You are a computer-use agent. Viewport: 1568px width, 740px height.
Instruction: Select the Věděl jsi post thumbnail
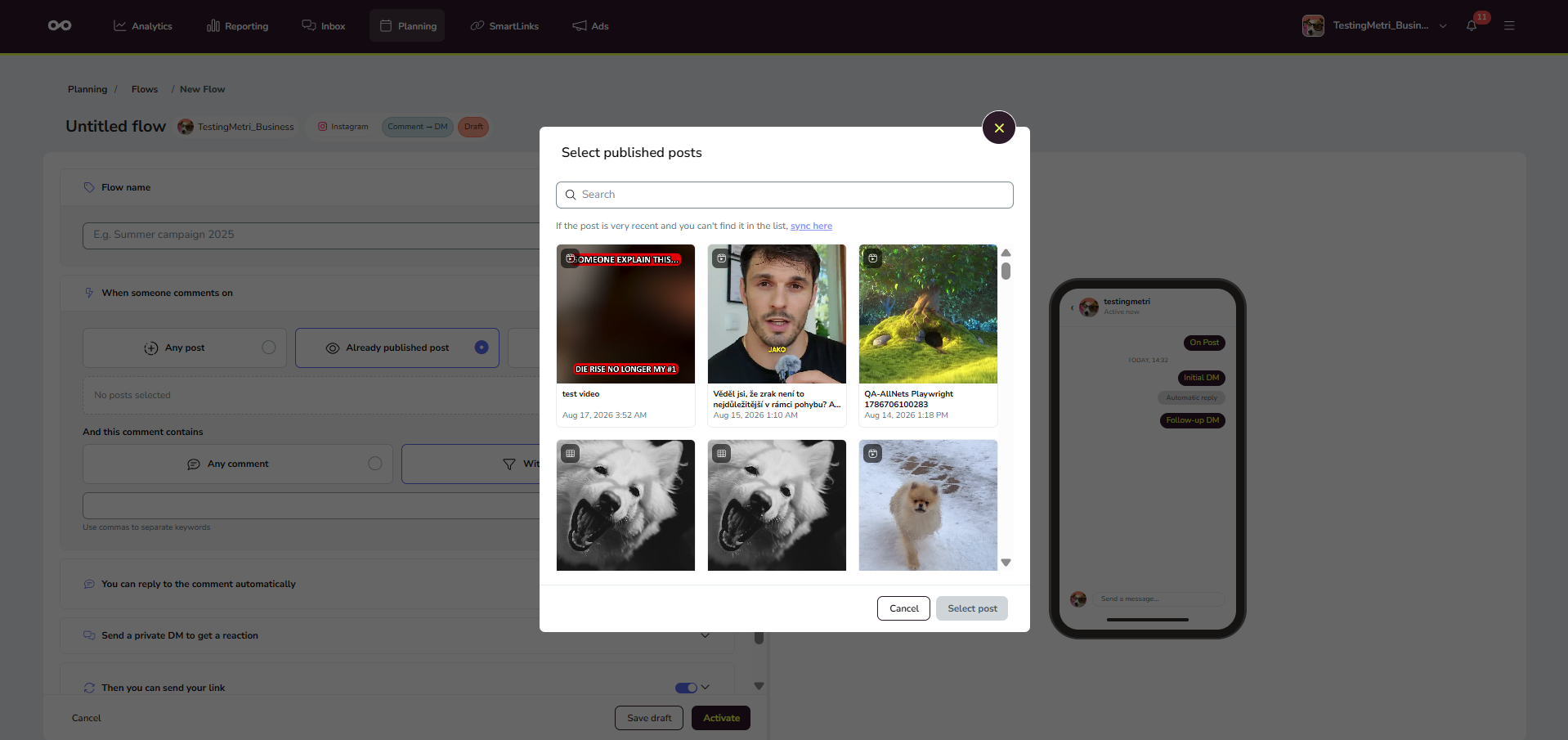pyautogui.click(x=777, y=314)
